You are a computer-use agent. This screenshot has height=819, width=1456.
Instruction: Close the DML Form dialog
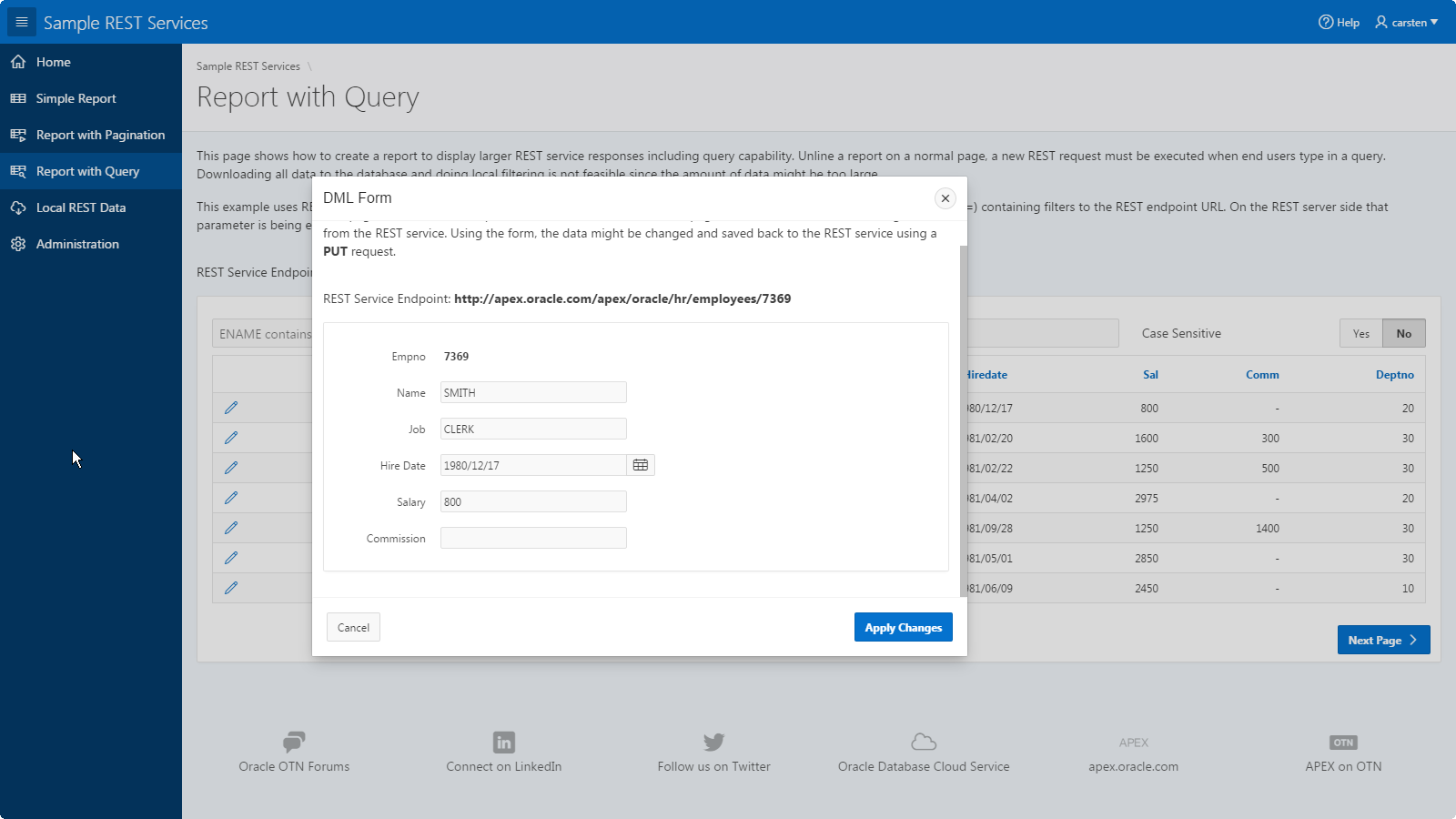pos(945,198)
